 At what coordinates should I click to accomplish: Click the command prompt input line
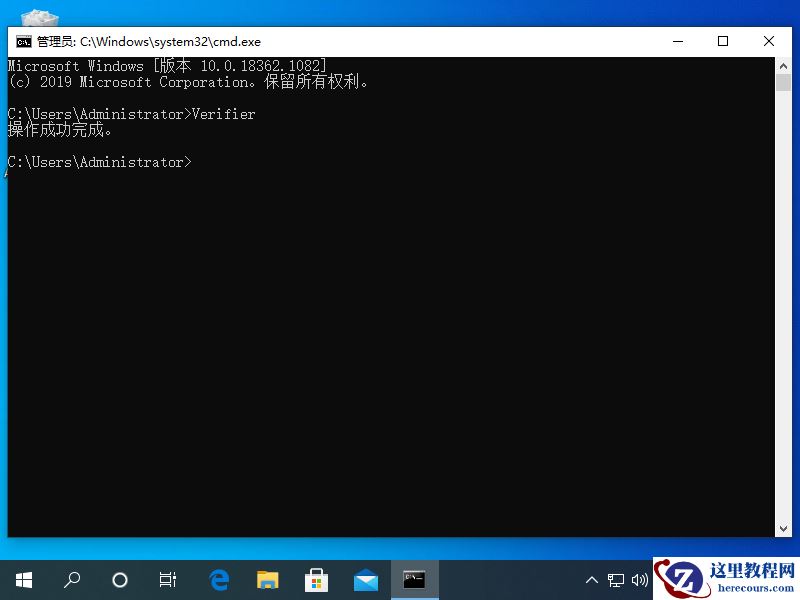pos(200,162)
